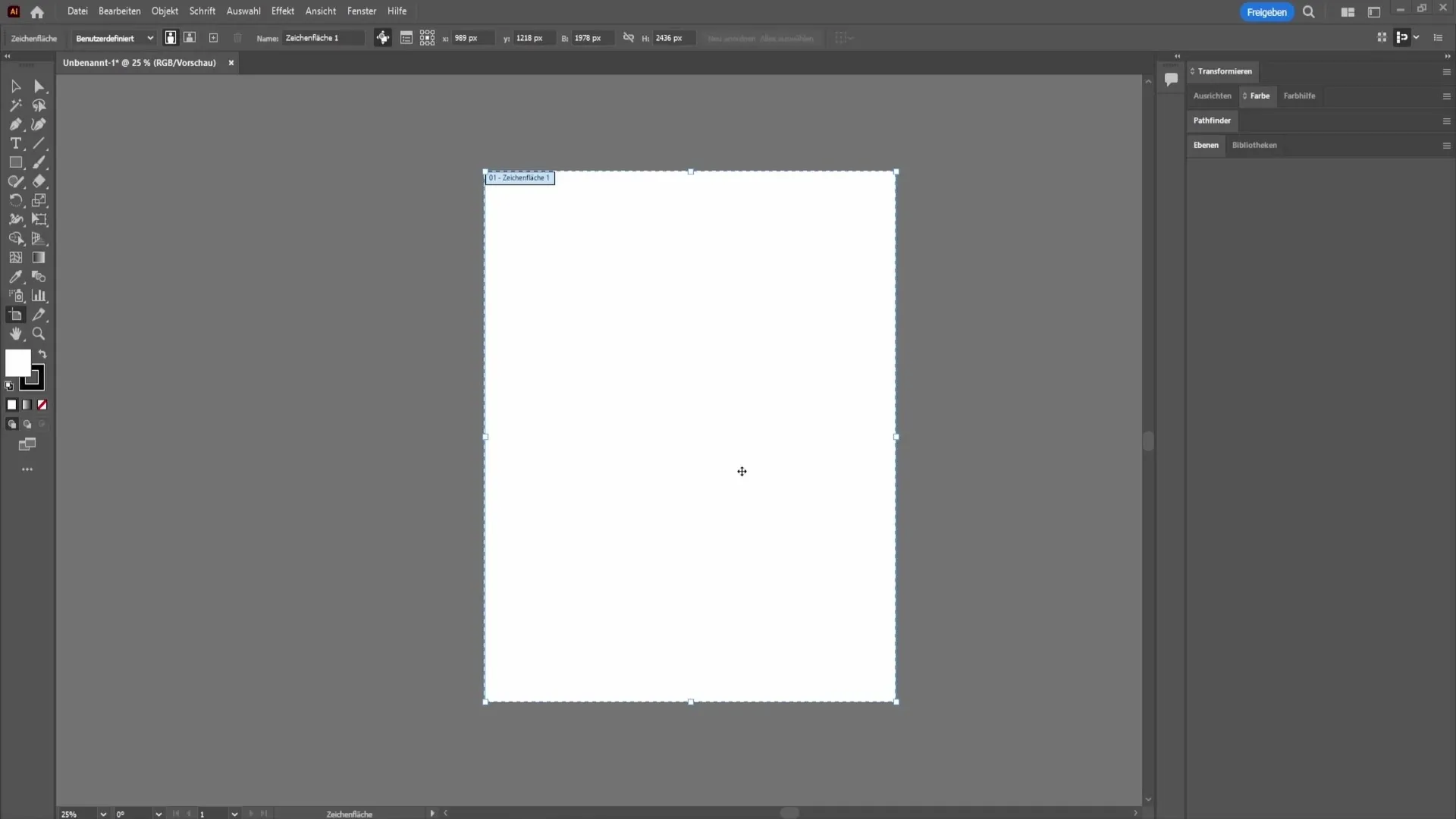Open Benutzerdefiniert preset dropdown

point(114,38)
